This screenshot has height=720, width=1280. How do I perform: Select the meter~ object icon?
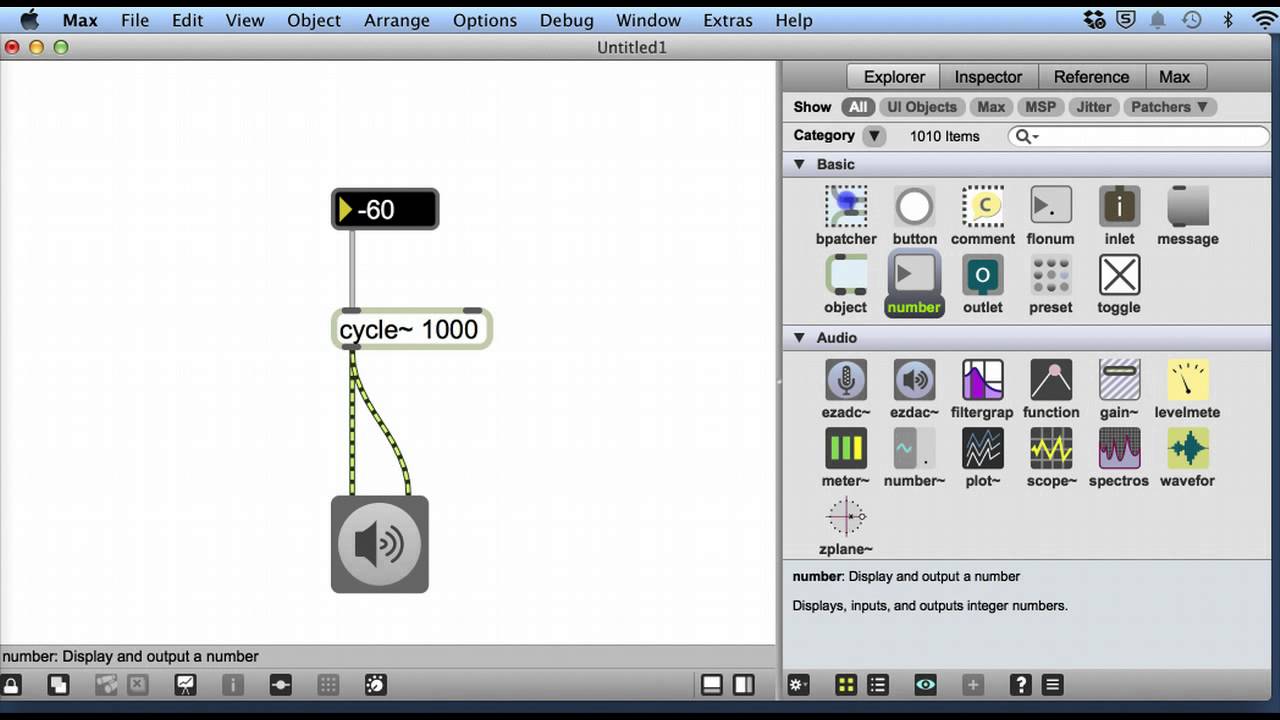846,448
